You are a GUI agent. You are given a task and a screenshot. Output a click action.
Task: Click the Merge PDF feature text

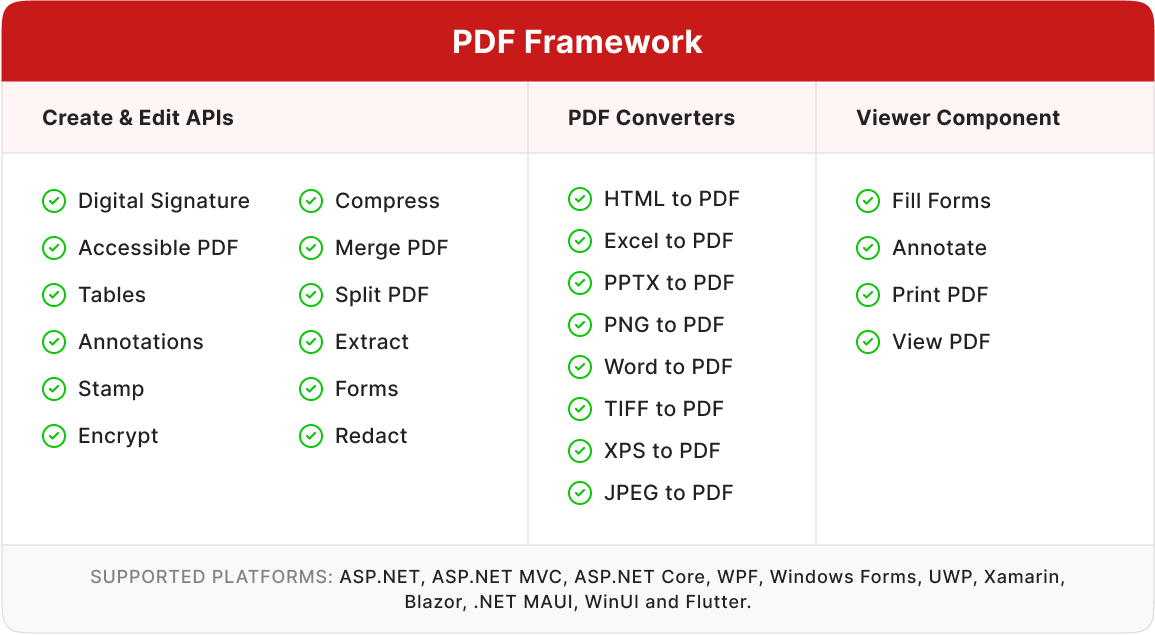pos(392,248)
